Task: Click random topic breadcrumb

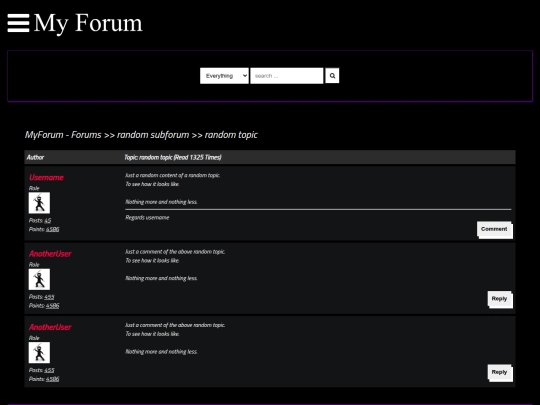Action: pos(231,135)
